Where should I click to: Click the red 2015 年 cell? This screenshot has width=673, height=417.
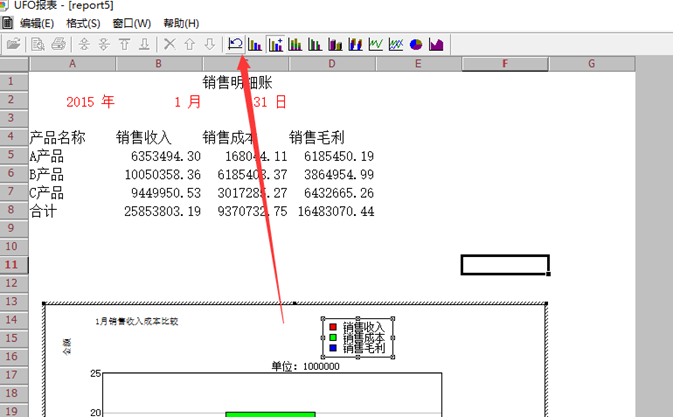[90, 102]
